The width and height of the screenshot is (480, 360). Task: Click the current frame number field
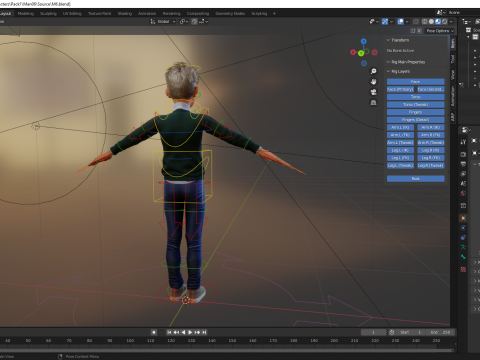[x=373, y=332]
